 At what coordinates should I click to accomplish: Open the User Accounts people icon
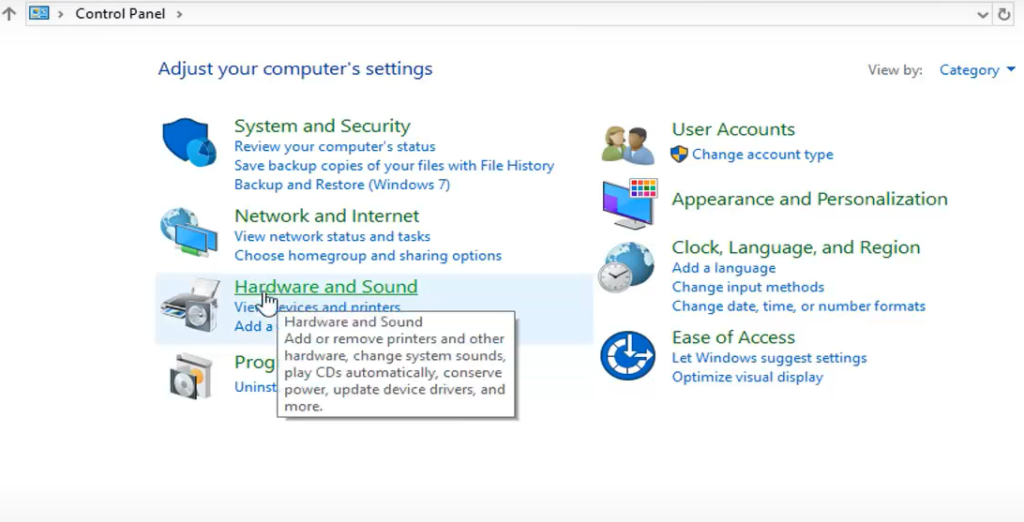pos(628,145)
